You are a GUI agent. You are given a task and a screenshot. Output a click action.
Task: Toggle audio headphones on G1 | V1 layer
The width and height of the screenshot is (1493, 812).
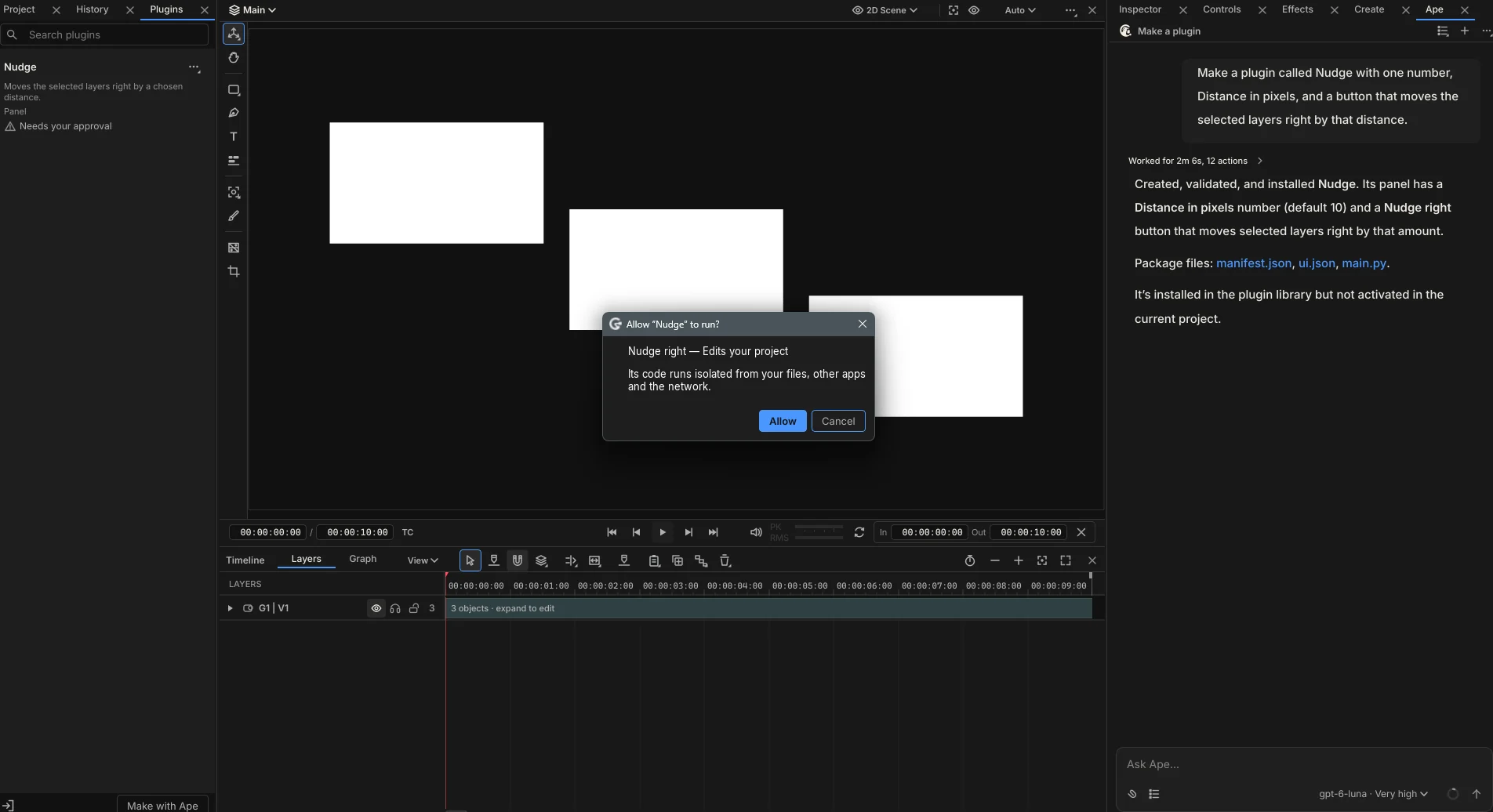click(x=395, y=608)
